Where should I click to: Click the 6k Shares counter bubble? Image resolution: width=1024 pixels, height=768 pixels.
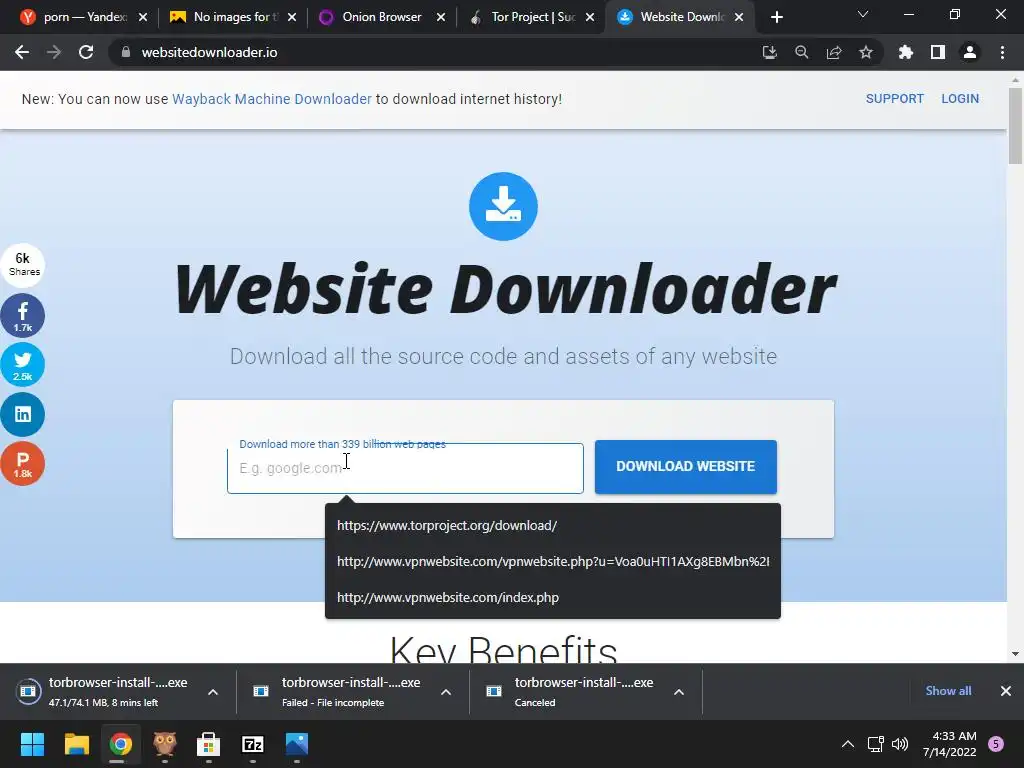tap(23, 264)
